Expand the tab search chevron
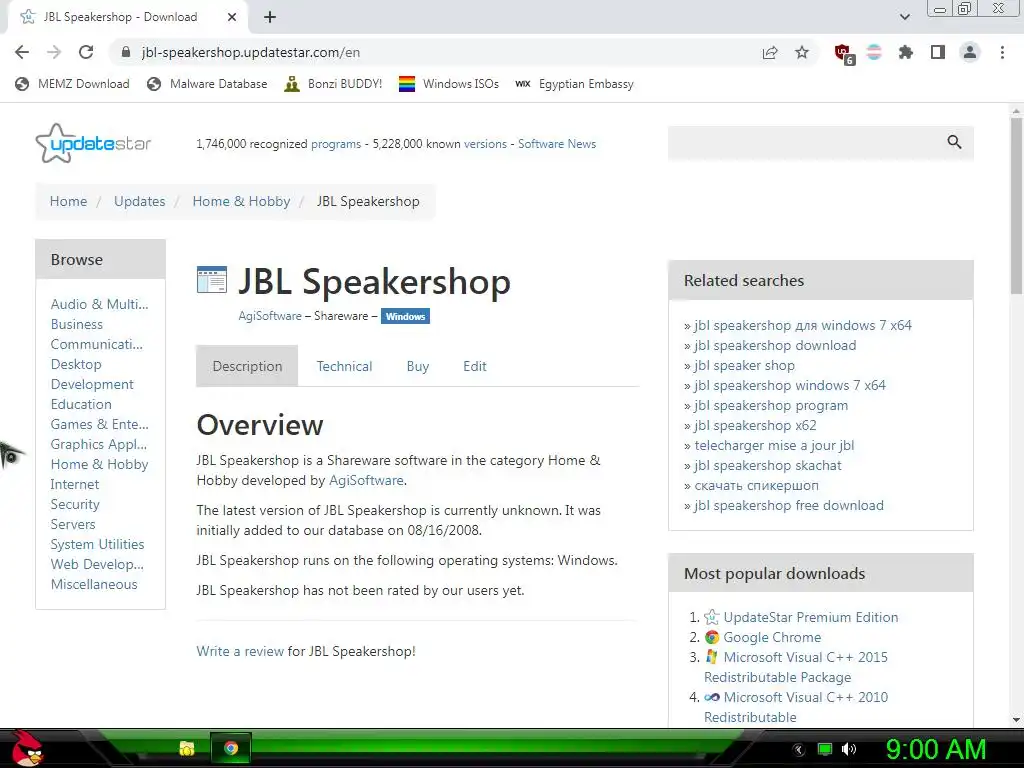Screen dimensions: 1024x768 [x=904, y=17]
